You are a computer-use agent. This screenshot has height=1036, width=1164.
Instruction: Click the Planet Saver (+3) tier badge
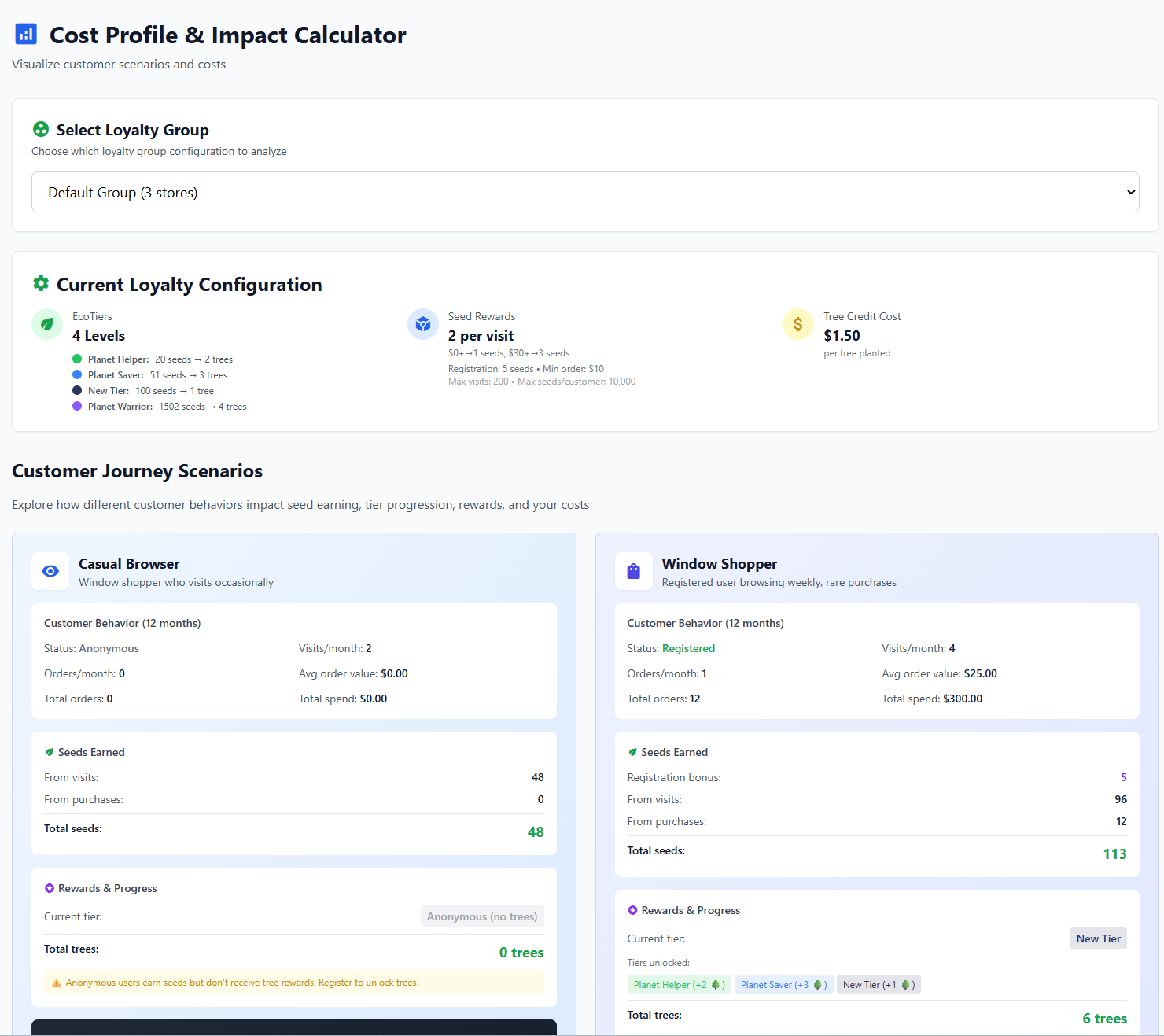coord(783,985)
